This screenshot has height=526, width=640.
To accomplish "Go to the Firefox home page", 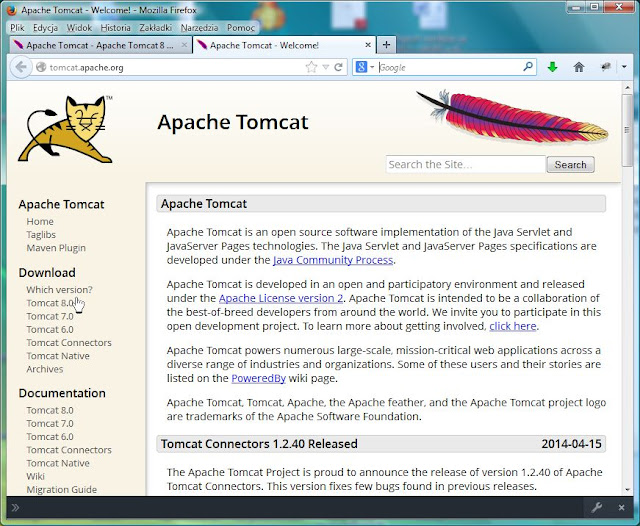I will (x=578, y=67).
